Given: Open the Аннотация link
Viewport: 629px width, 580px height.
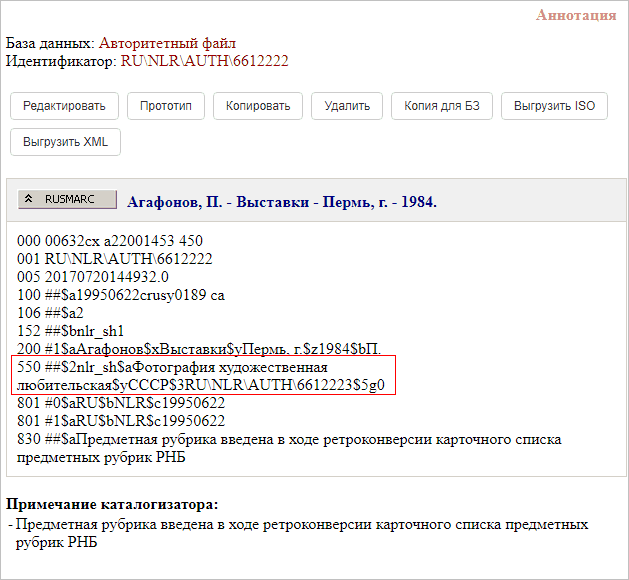Looking at the screenshot, I should 576,15.
